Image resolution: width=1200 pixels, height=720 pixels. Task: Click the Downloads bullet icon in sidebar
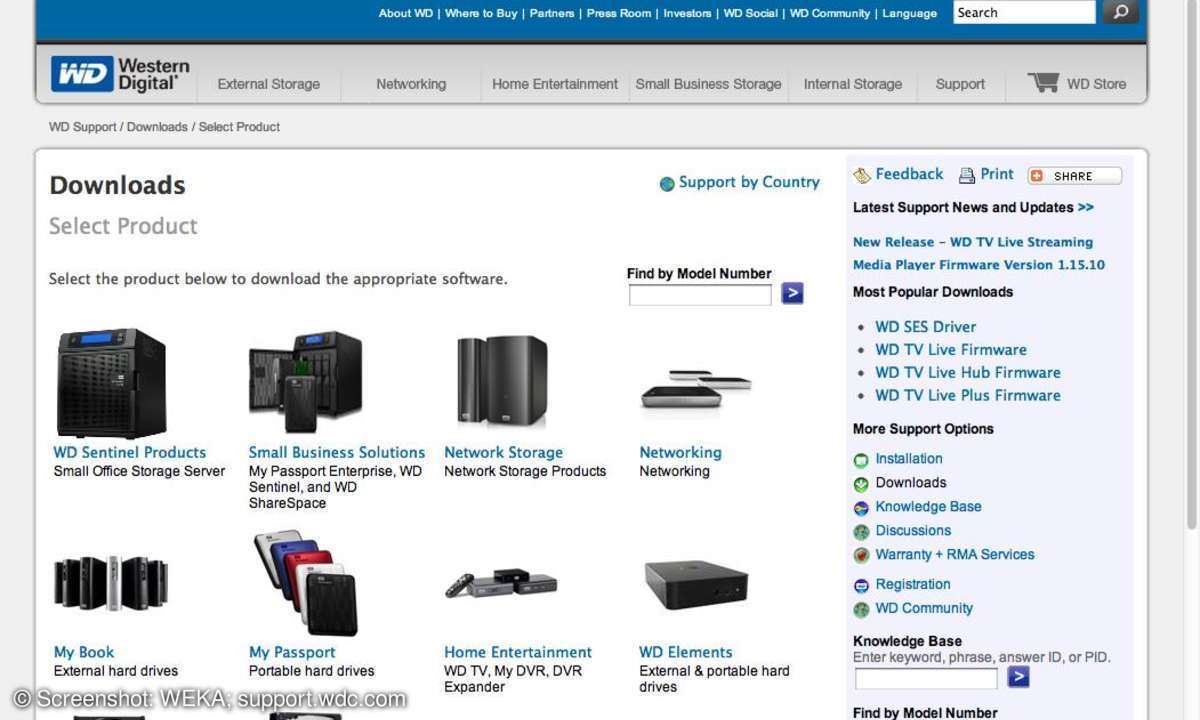pos(861,484)
